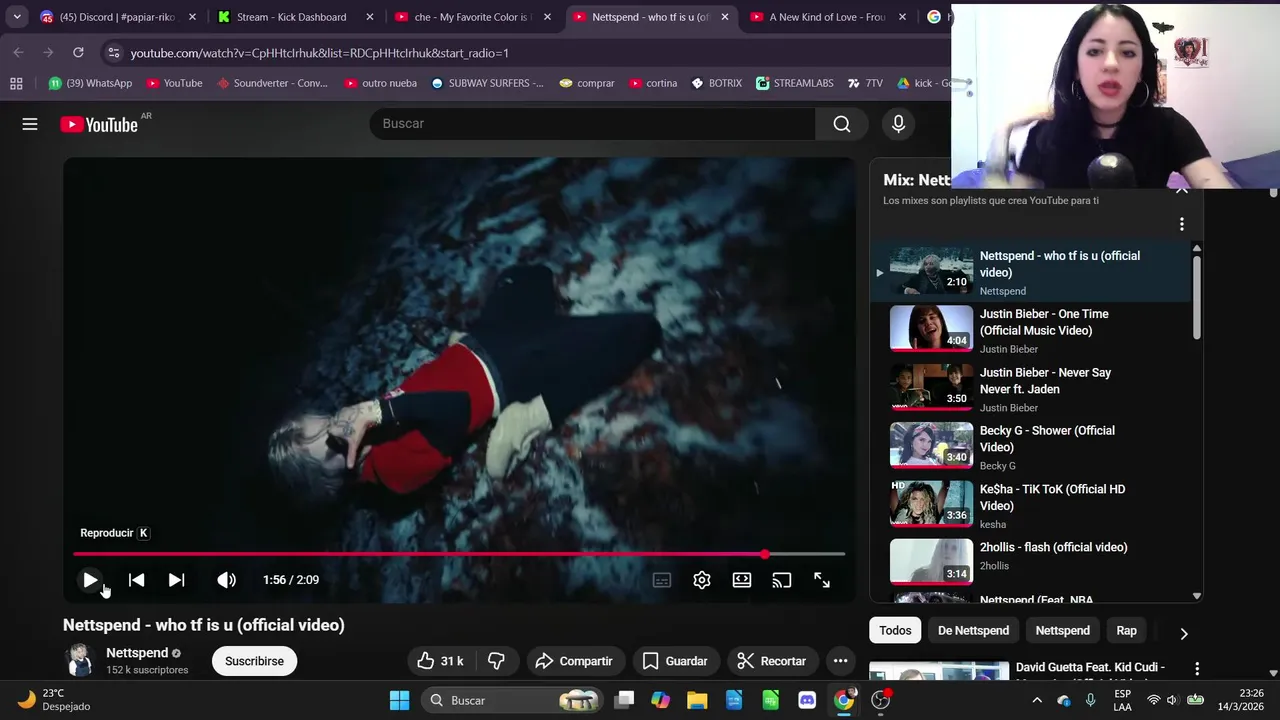
Task: Click the Compartir share button
Action: click(574, 661)
